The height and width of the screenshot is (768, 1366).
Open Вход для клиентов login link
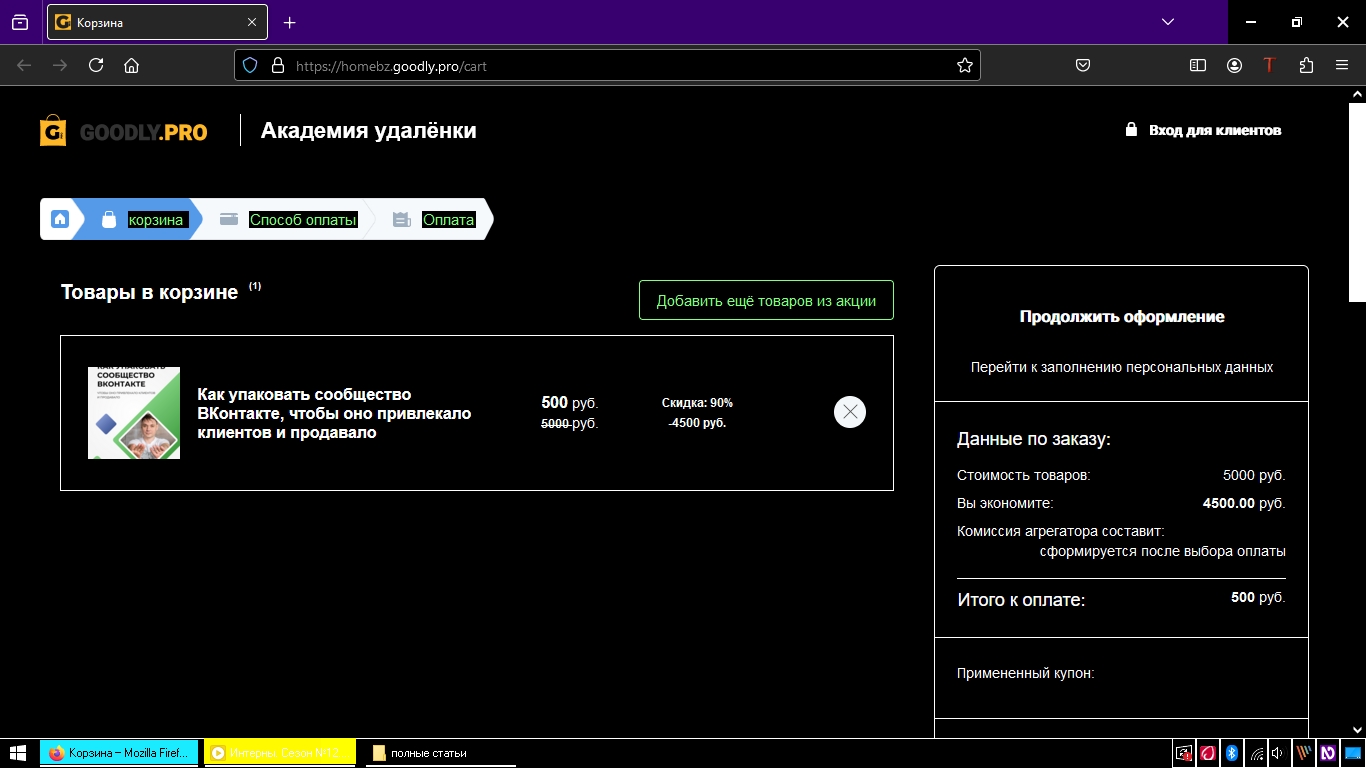(x=1203, y=130)
